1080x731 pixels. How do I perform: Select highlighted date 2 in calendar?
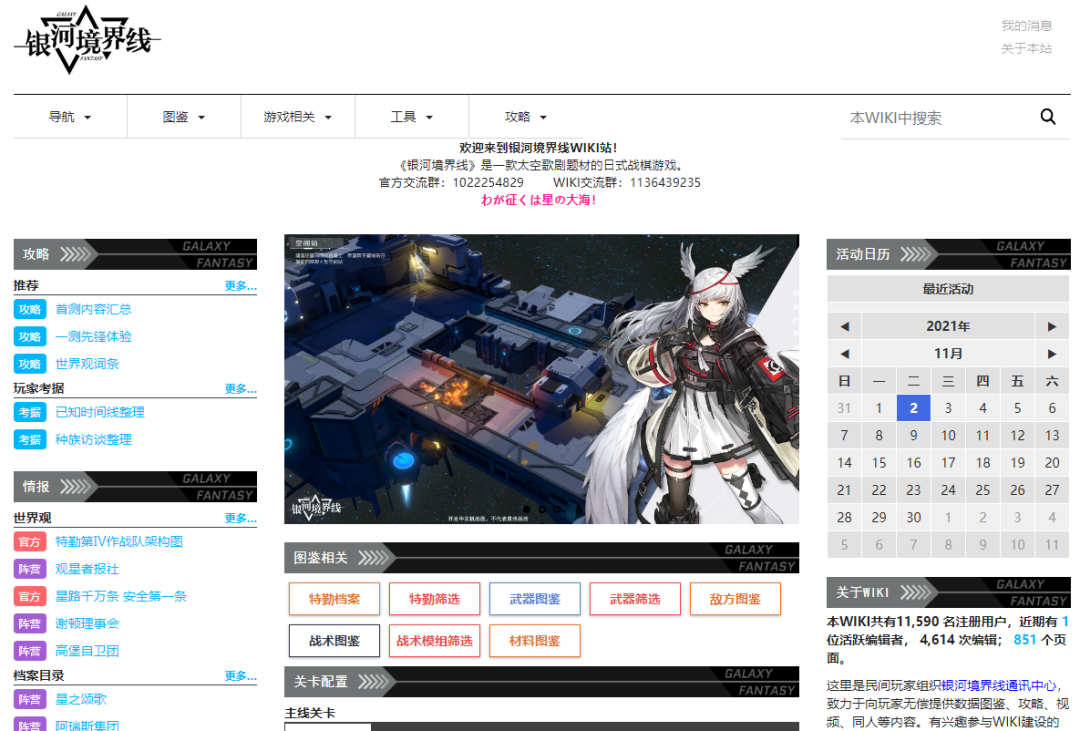913,409
